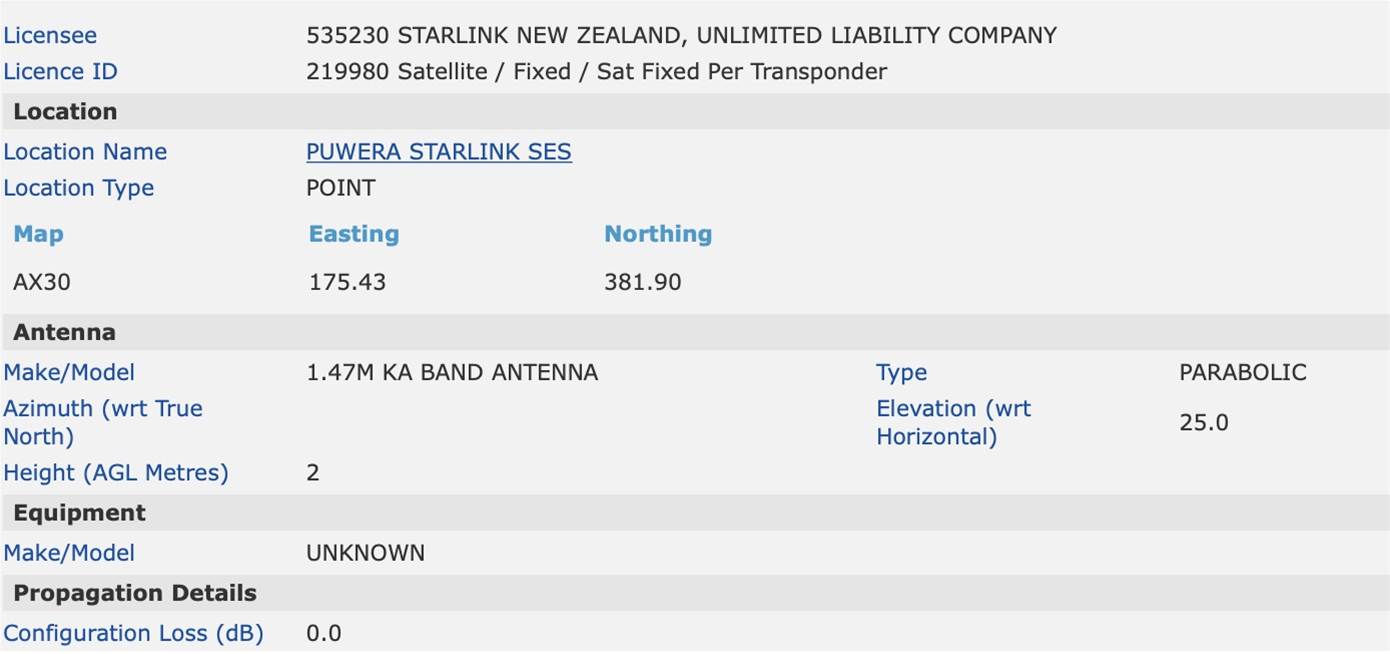Select the 175.43 easting value
The height and width of the screenshot is (654, 1390).
tap(347, 282)
